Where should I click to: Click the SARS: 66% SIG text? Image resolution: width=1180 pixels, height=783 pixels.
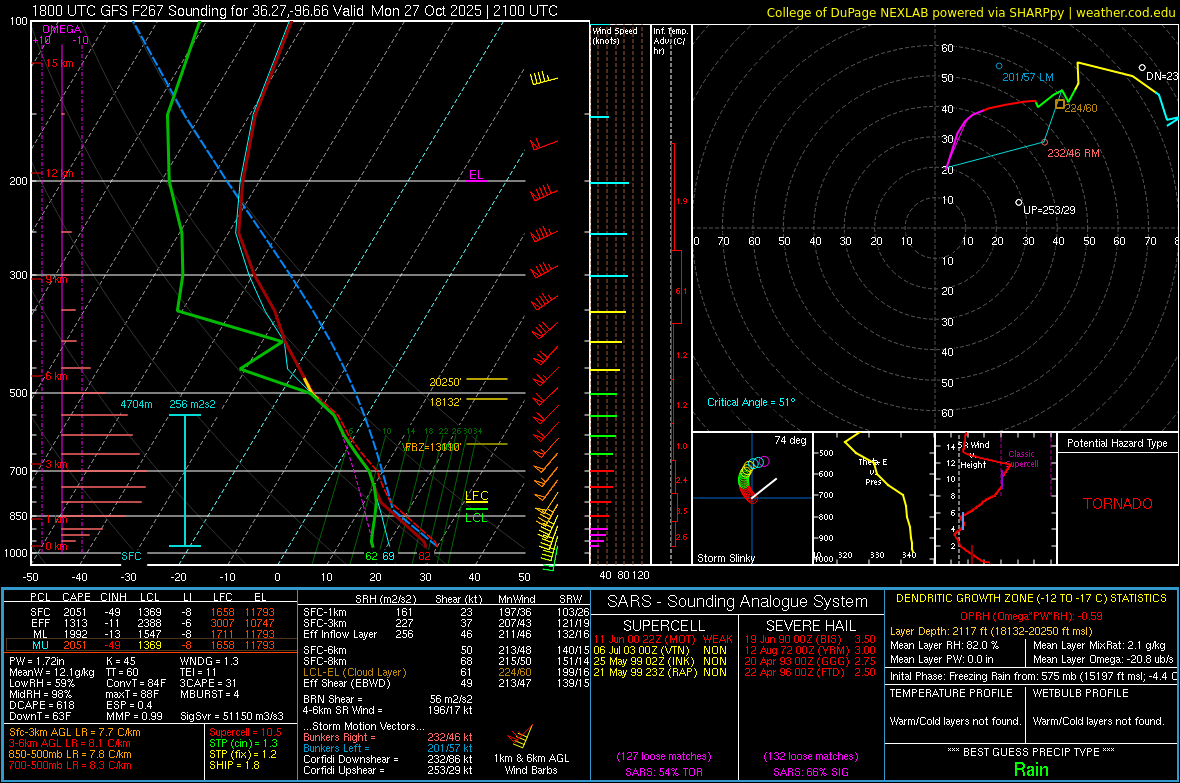(810, 772)
